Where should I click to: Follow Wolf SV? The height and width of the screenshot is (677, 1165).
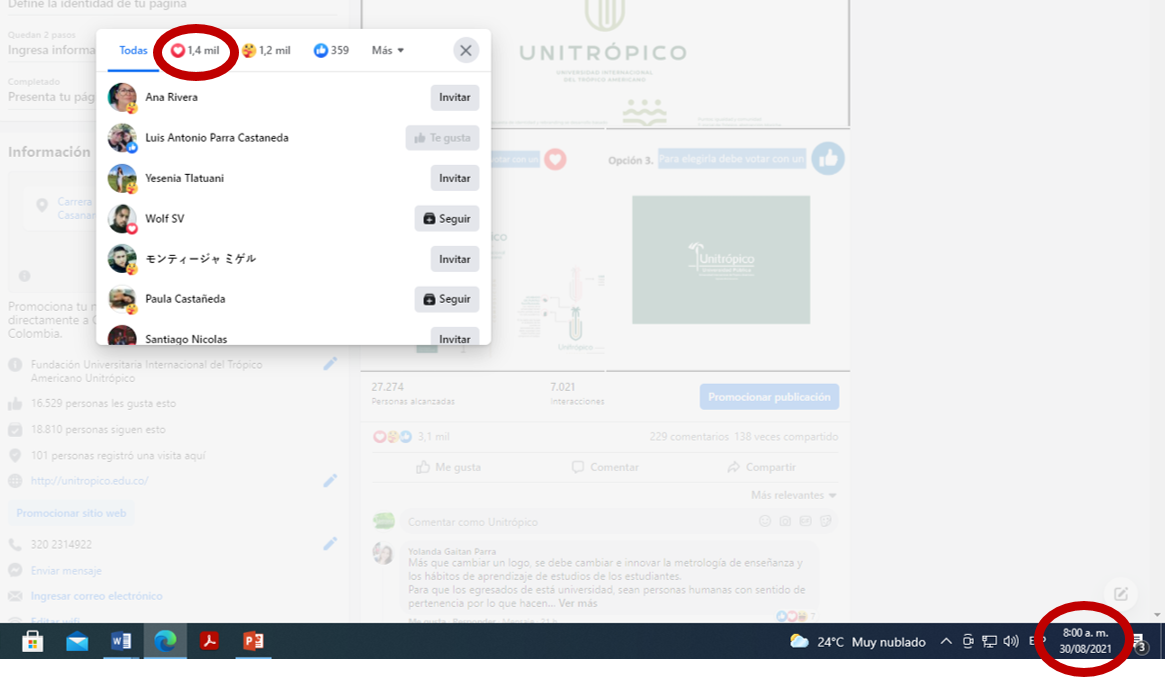[x=447, y=218]
